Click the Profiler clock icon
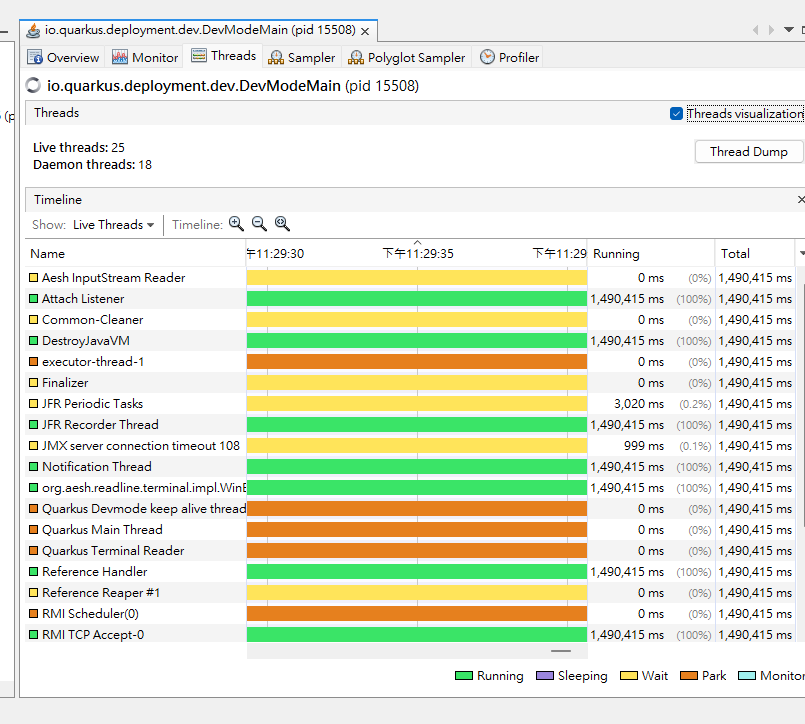 click(x=487, y=57)
